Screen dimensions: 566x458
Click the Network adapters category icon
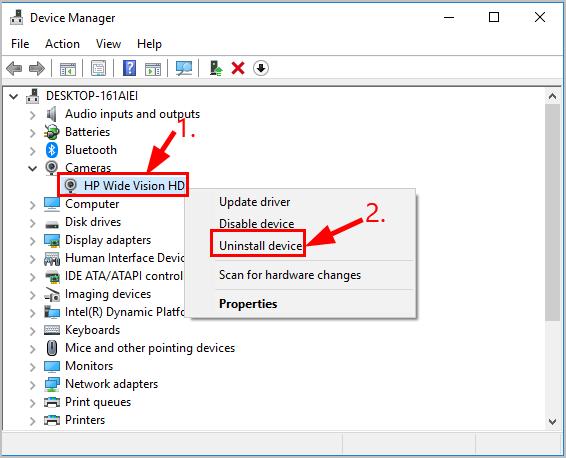[52, 384]
